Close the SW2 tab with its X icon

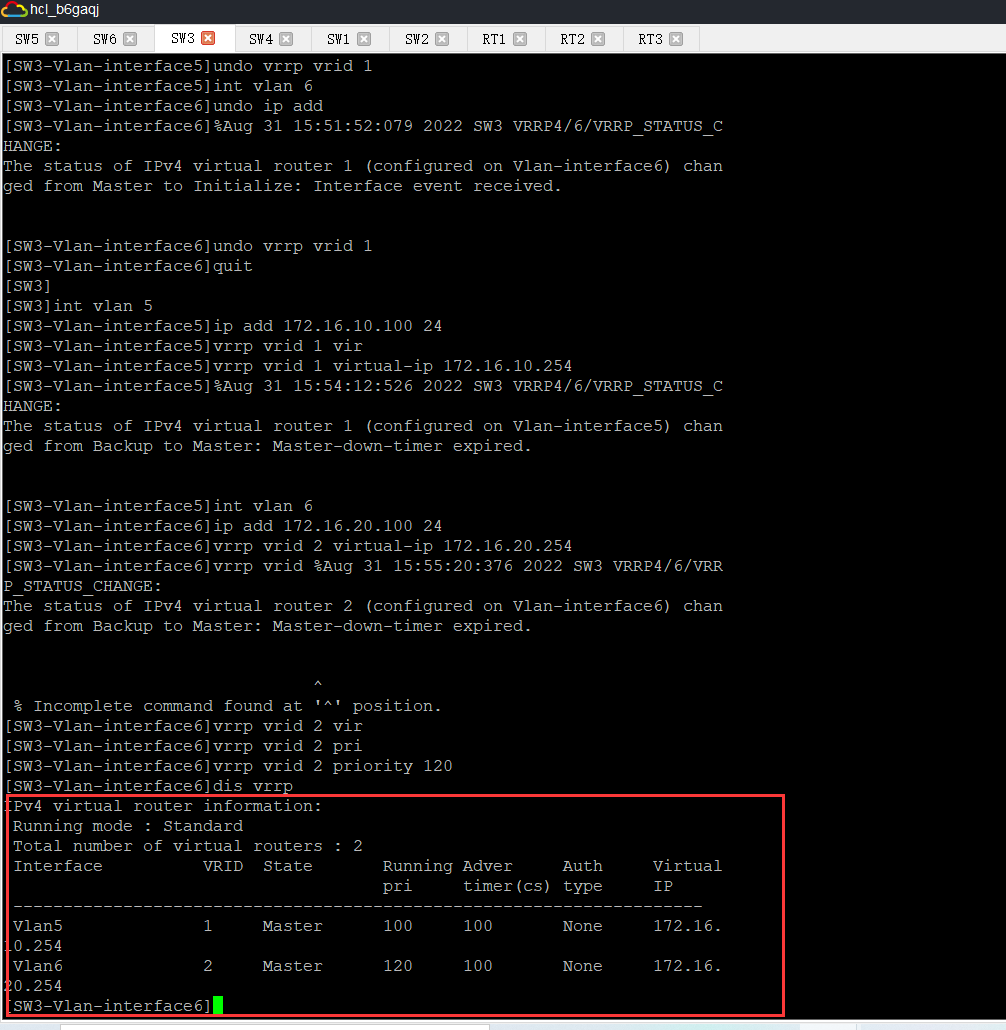(x=442, y=39)
